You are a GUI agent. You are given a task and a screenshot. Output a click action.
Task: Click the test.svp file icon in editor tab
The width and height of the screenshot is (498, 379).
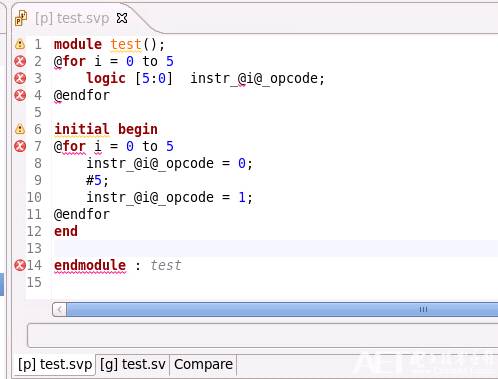[x=21, y=18]
